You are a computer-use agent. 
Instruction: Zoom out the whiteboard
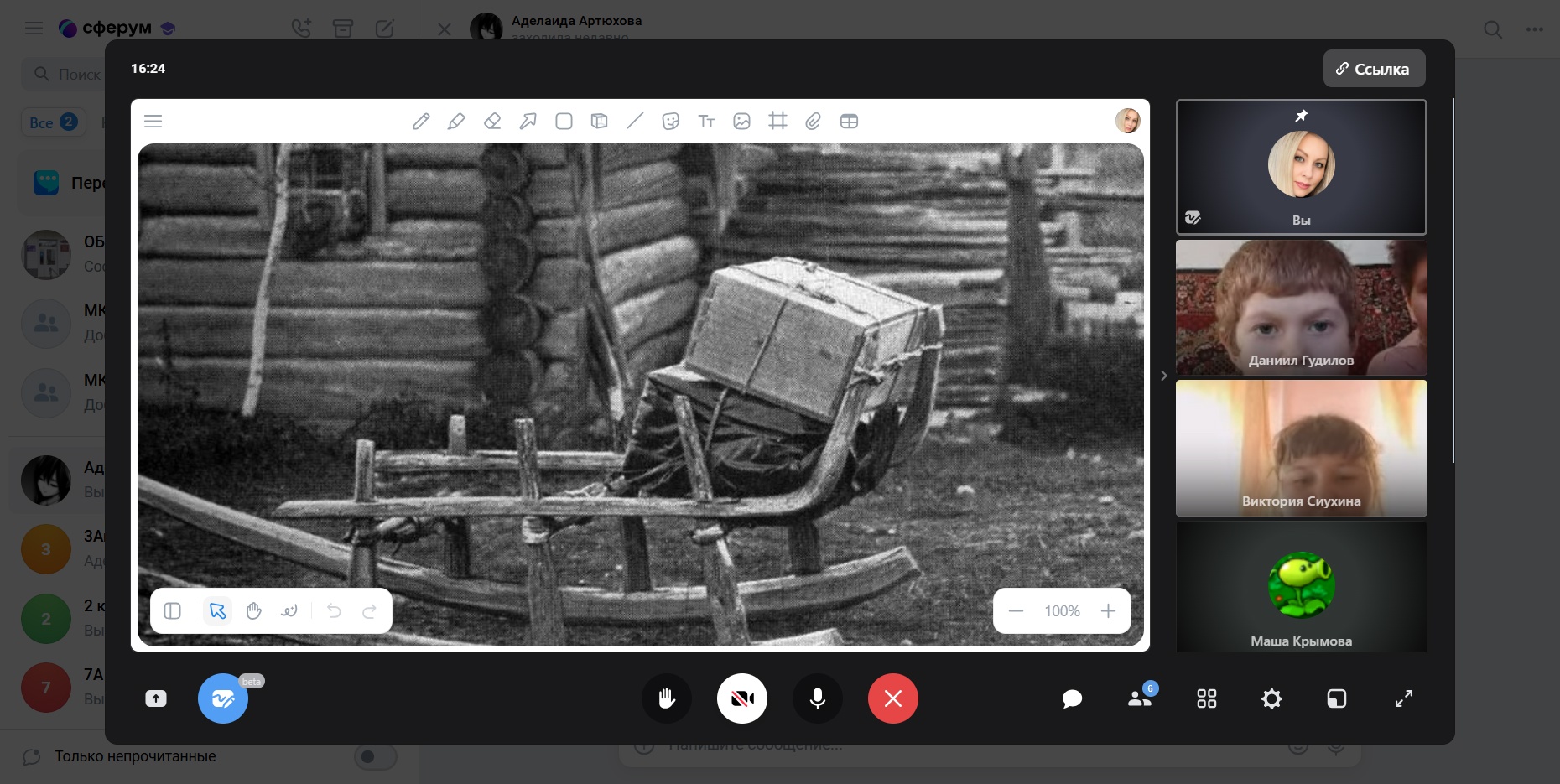(1016, 611)
